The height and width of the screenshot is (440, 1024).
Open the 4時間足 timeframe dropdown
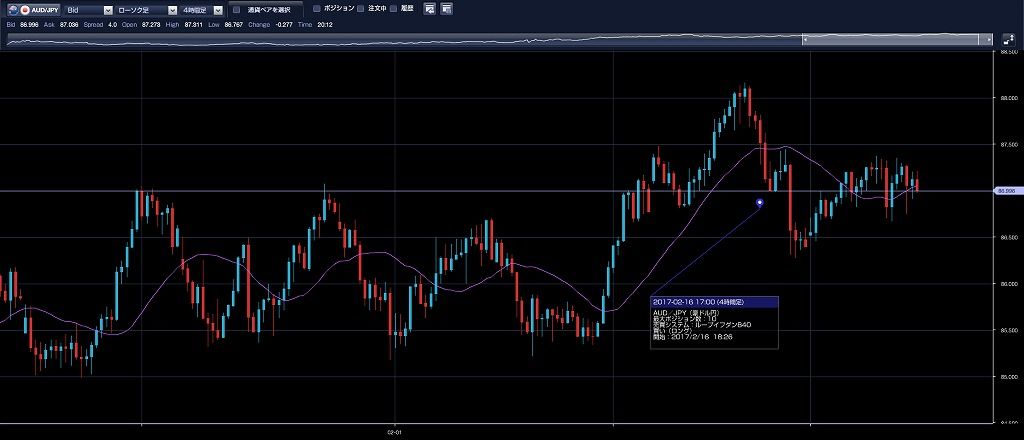tap(201, 10)
